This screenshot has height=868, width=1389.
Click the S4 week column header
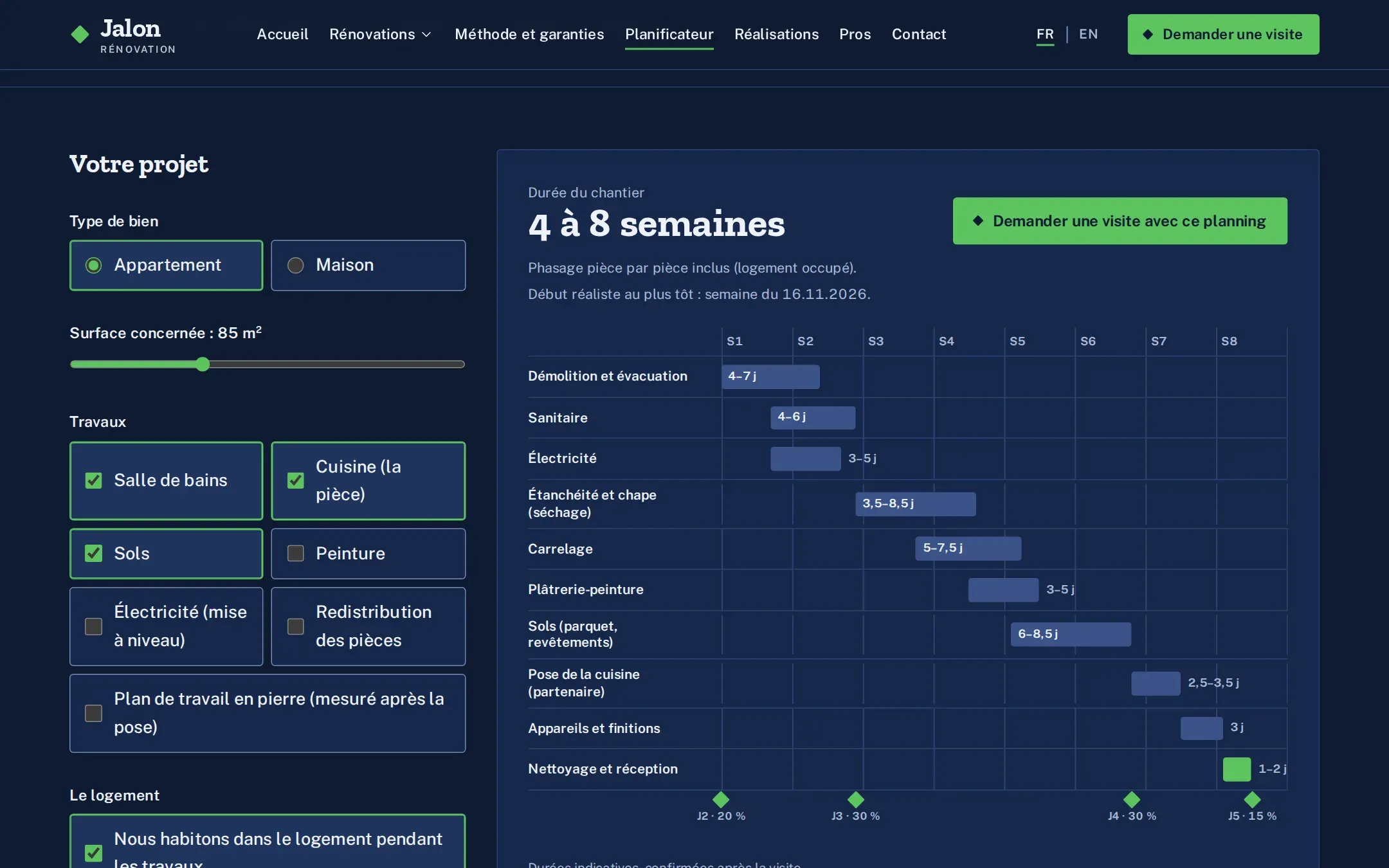coord(946,341)
